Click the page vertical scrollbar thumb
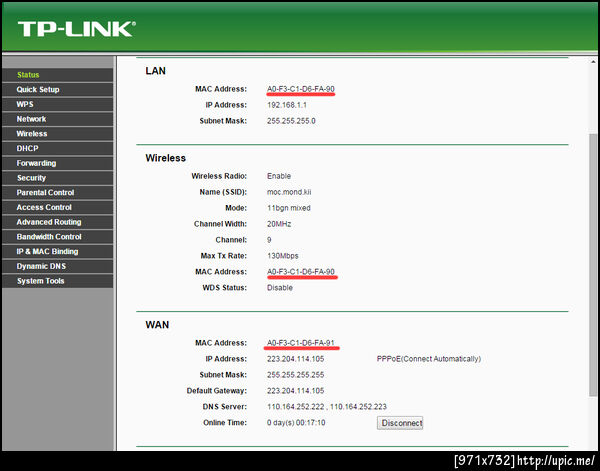This screenshot has height=471, width=600. point(593,265)
